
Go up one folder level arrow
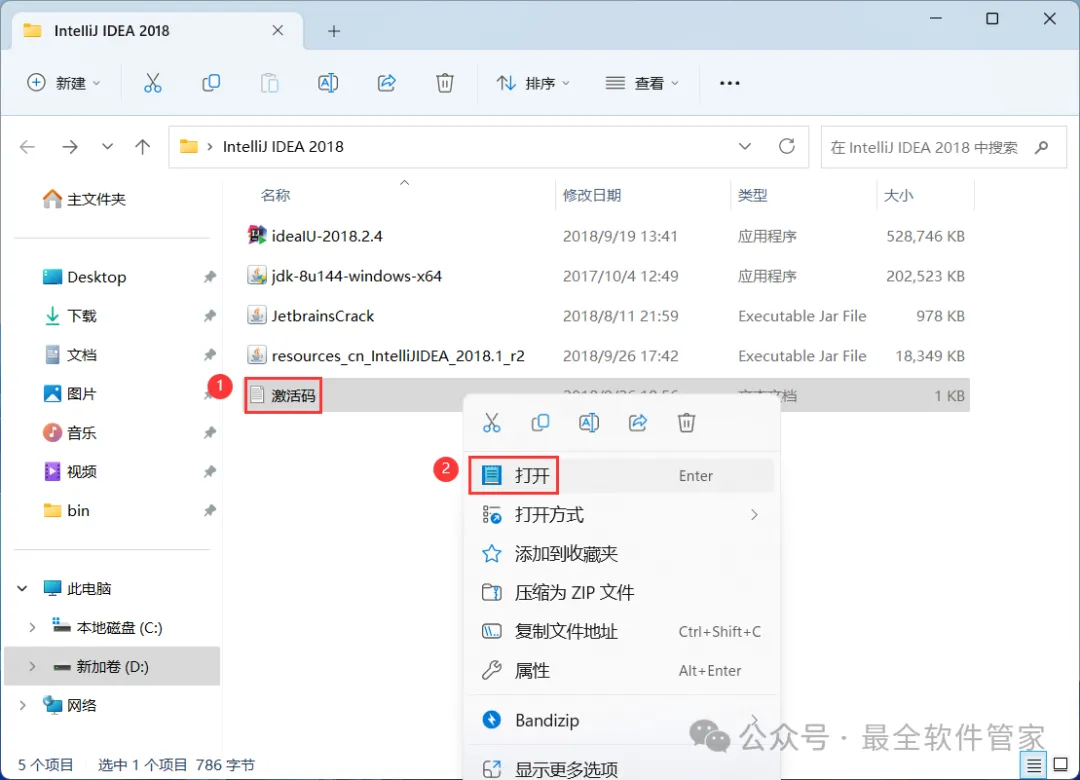click(x=143, y=147)
